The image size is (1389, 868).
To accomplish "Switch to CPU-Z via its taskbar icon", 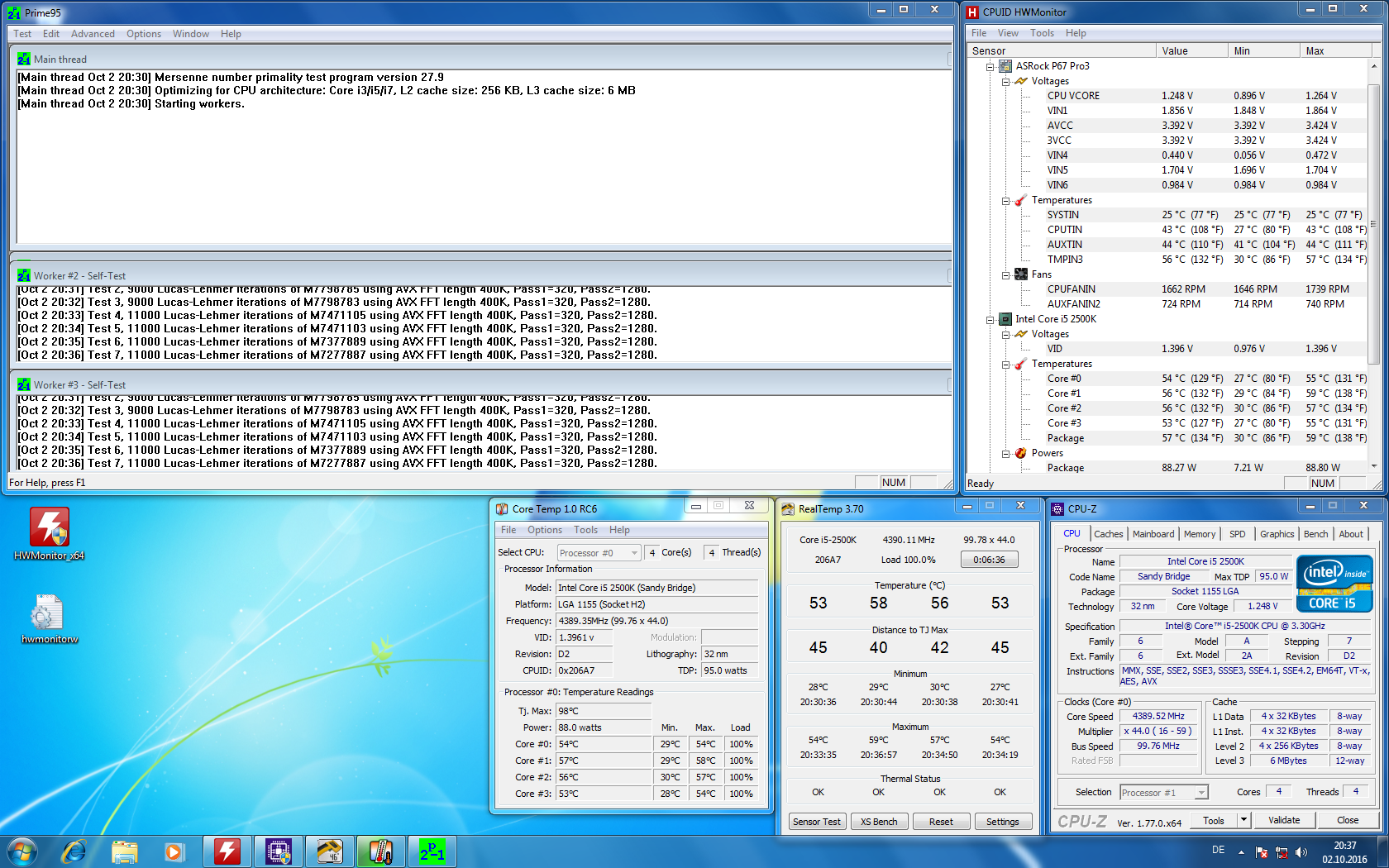I will 279,851.
